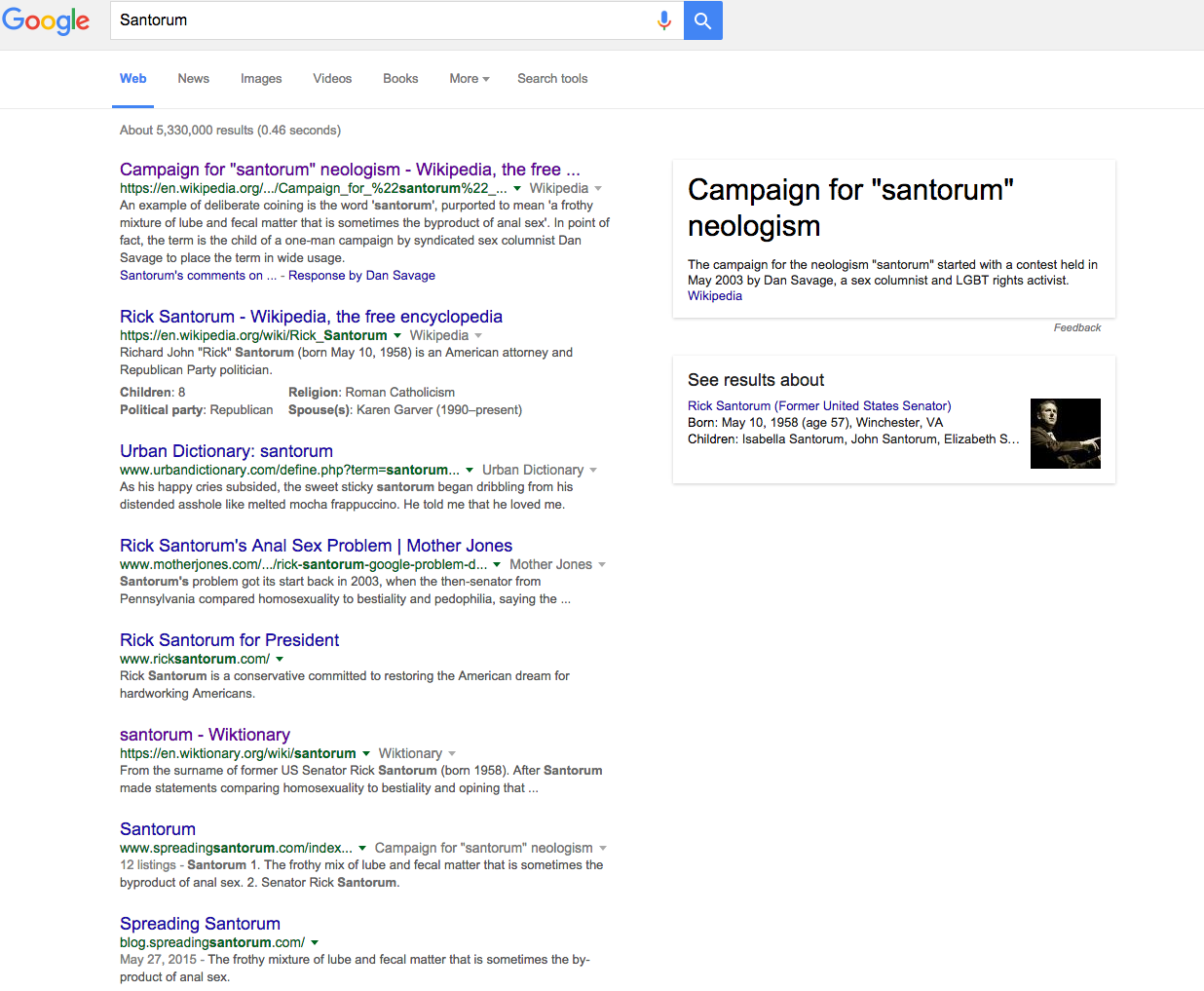
Task: Open Rick Santorum (Former United States Senator) link
Action: click(x=819, y=406)
